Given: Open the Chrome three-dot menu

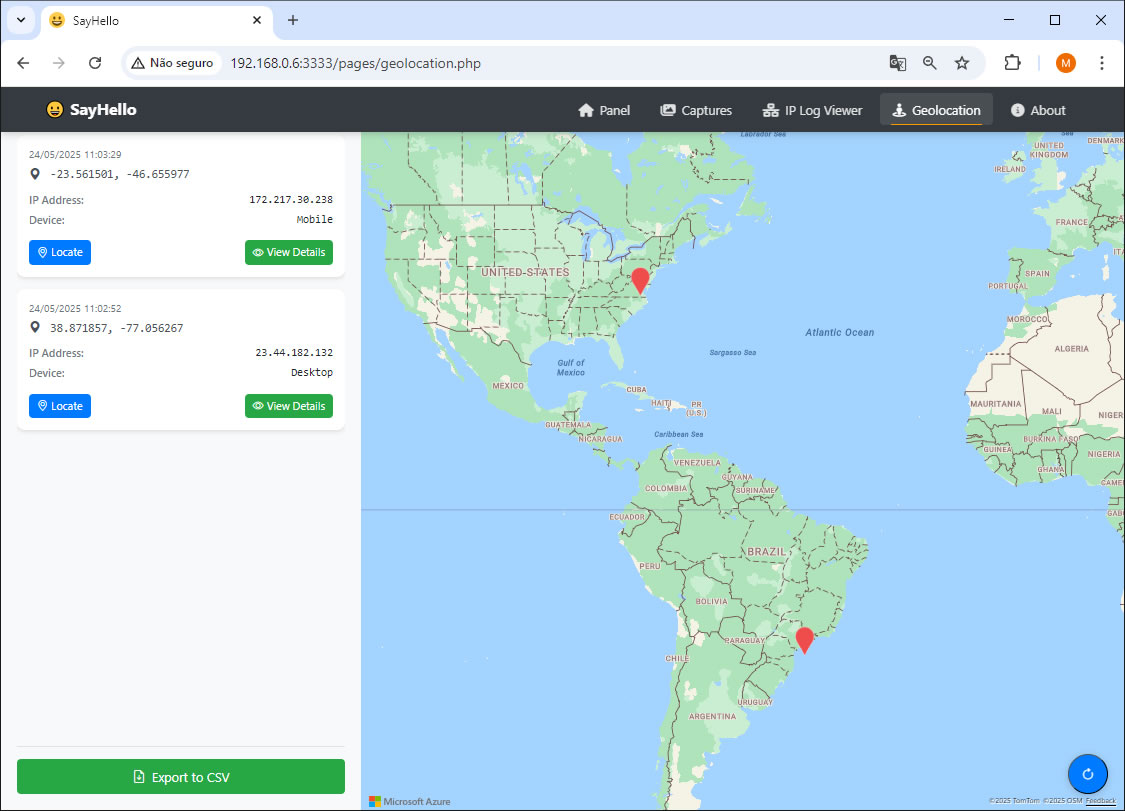Looking at the screenshot, I should (1102, 63).
